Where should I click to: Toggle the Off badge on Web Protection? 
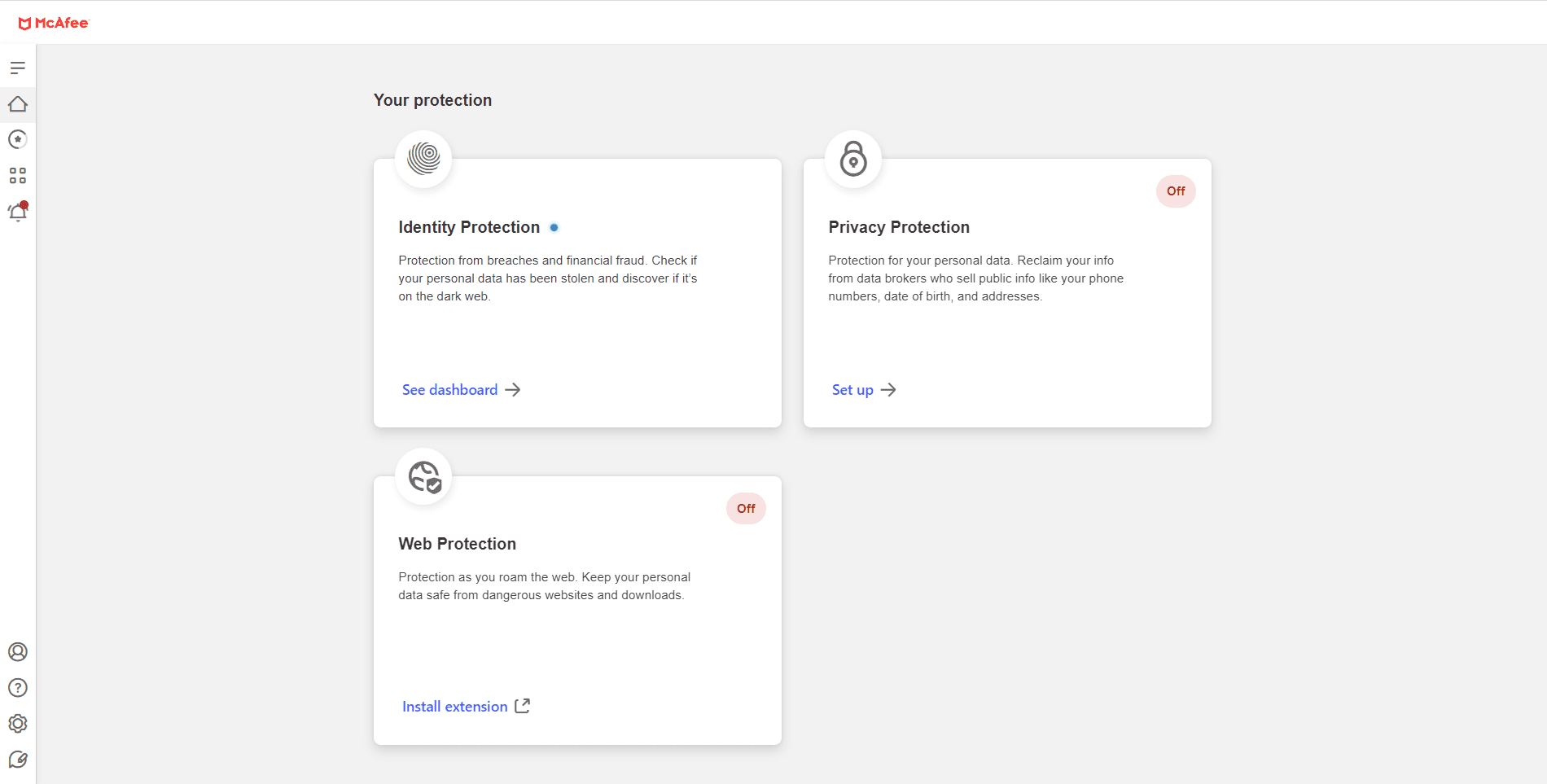point(745,508)
